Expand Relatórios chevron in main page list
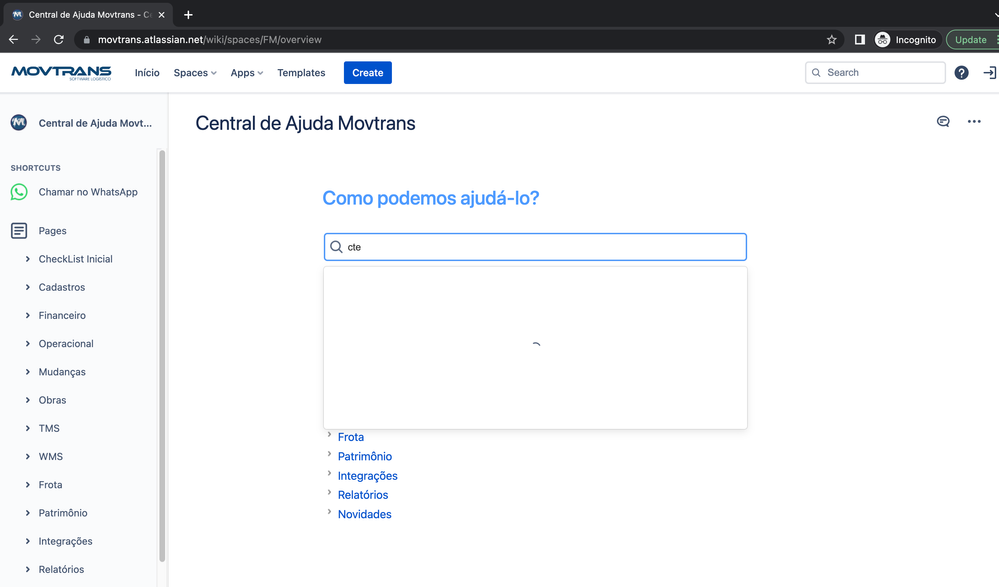 [329, 492]
